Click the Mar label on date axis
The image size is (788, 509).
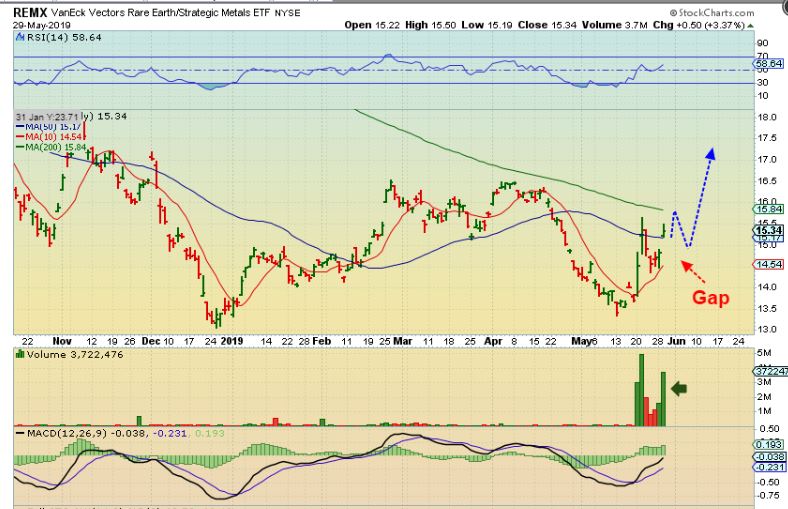tap(403, 341)
